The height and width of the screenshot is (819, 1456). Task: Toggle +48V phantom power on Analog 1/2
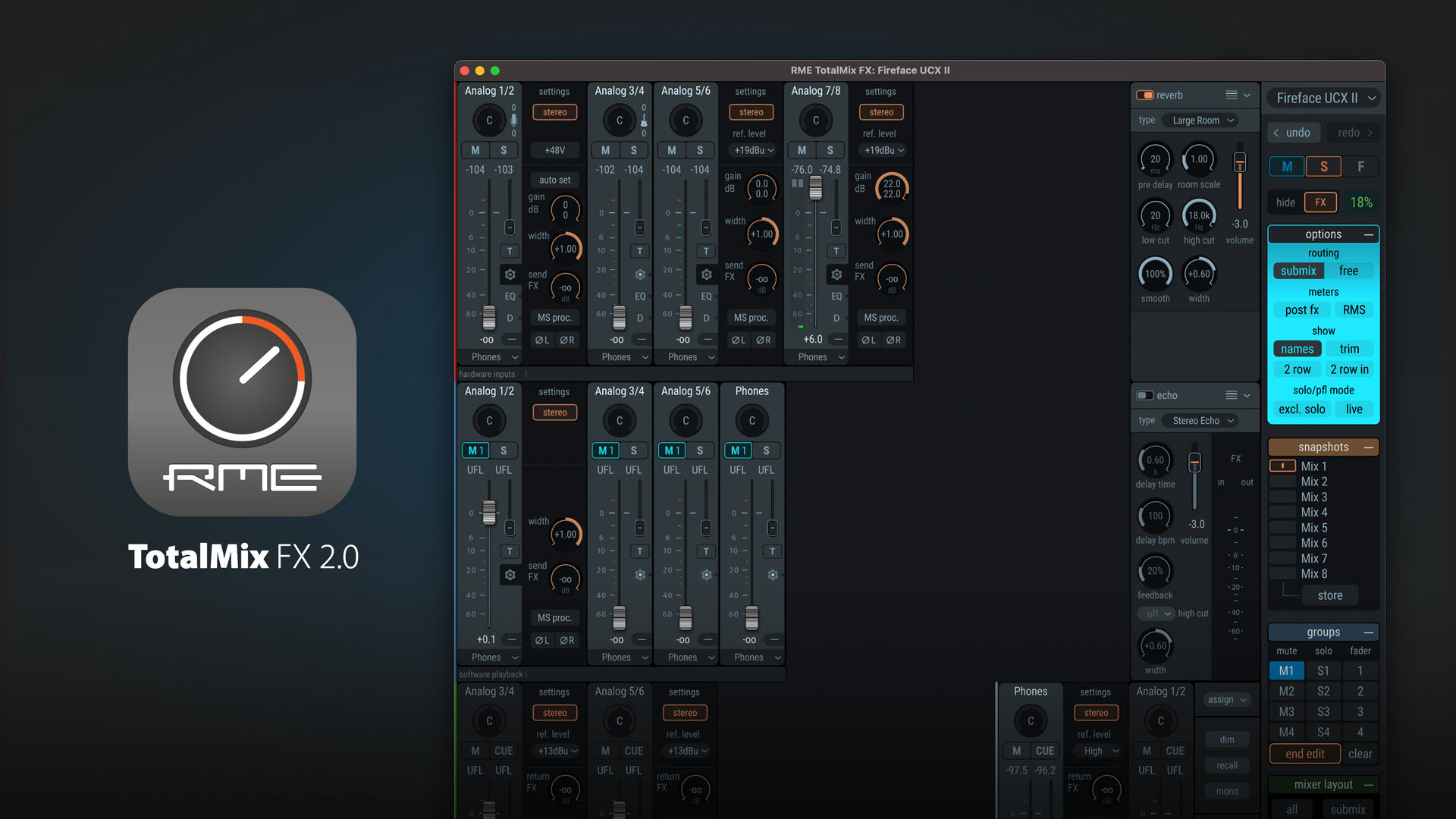554,150
